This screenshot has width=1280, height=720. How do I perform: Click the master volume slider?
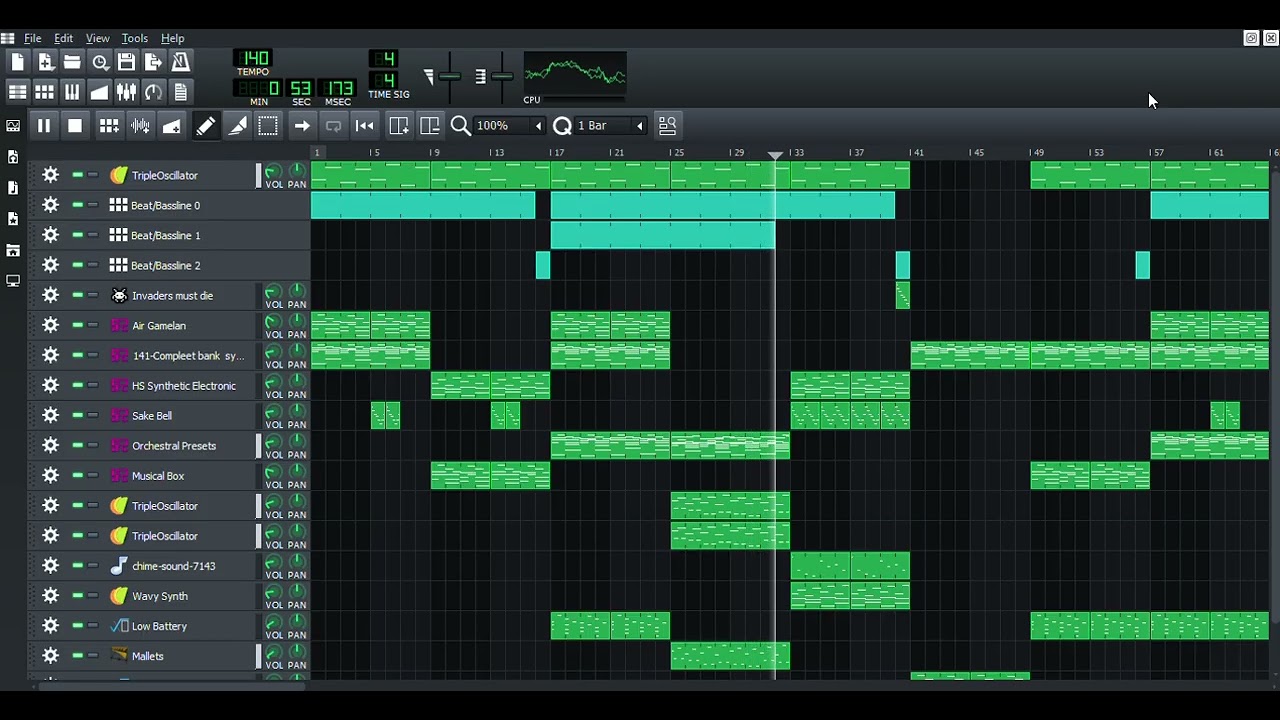click(449, 76)
